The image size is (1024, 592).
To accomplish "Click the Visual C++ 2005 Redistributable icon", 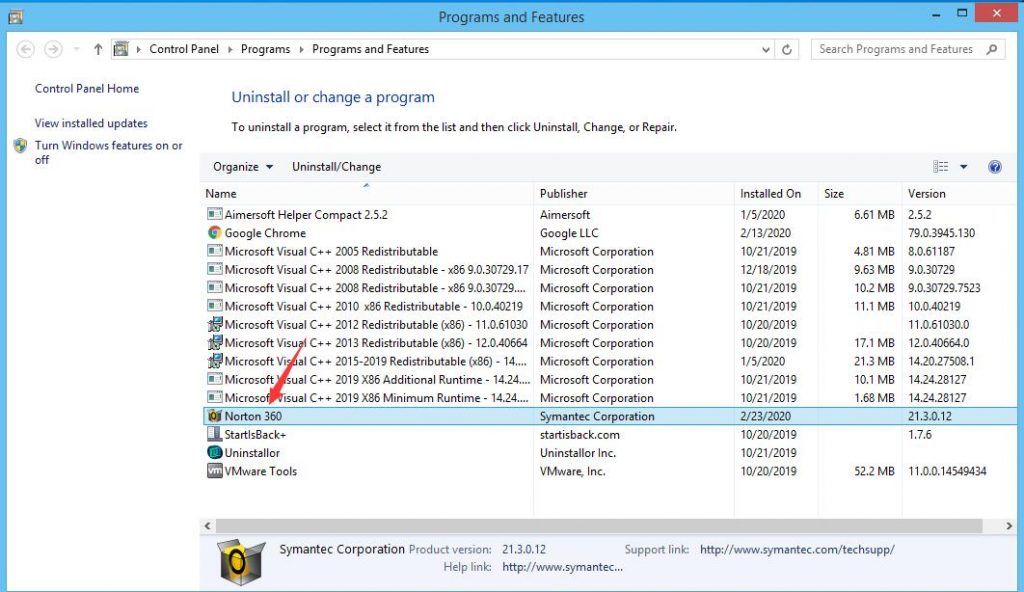I will point(214,250).
